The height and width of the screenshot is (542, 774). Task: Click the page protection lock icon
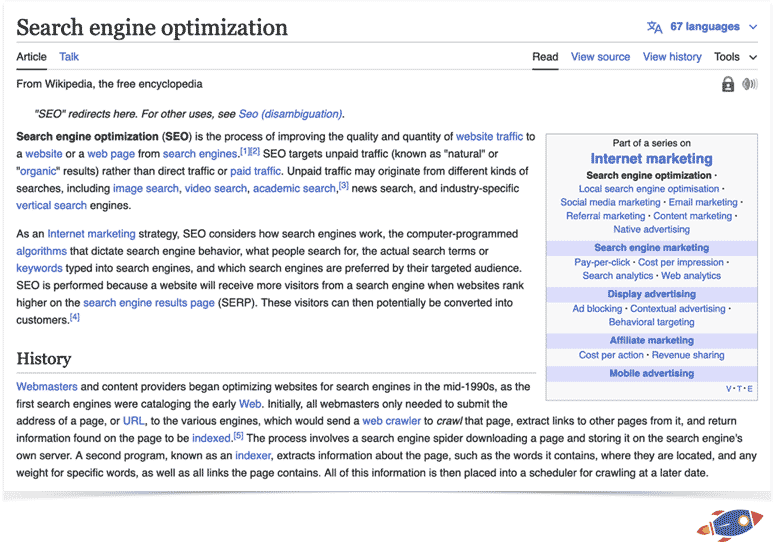coord(728,84)
